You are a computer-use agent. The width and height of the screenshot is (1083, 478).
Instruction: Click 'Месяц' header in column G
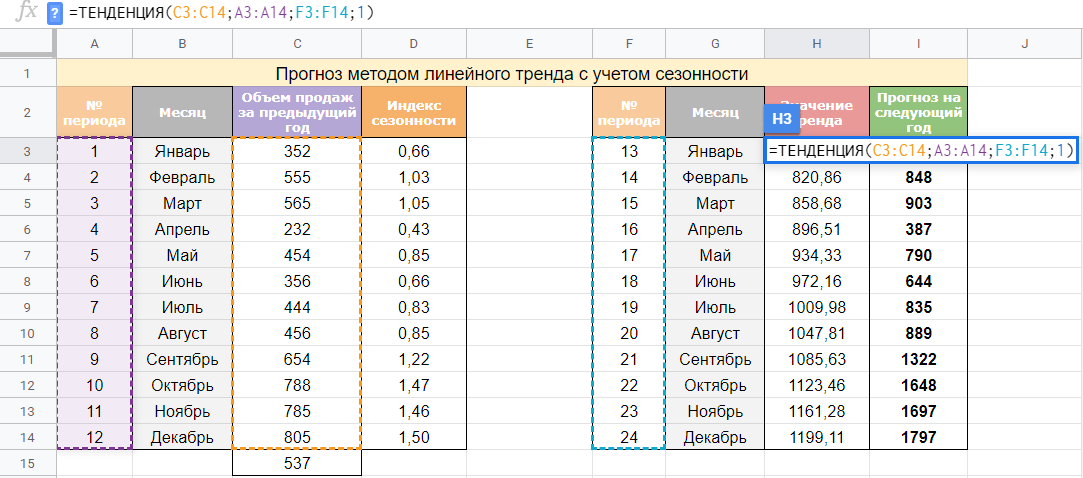(715, 112)
